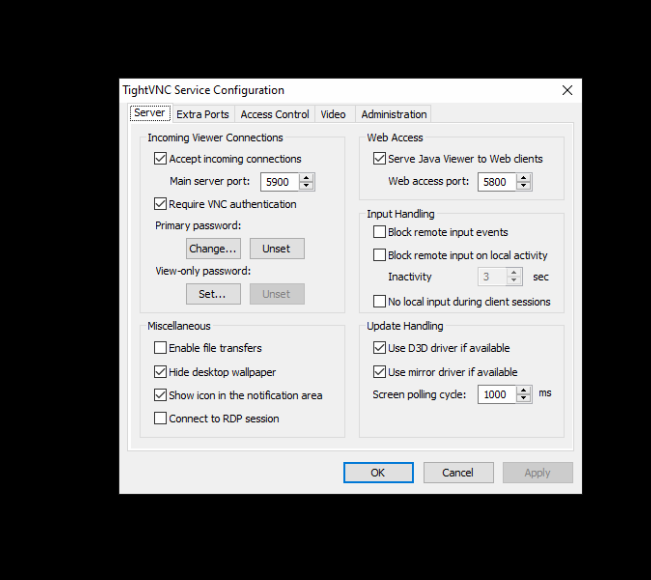This screenshot has width=651, height=580.
Task: Click the Main server port field
Action: 279,182
